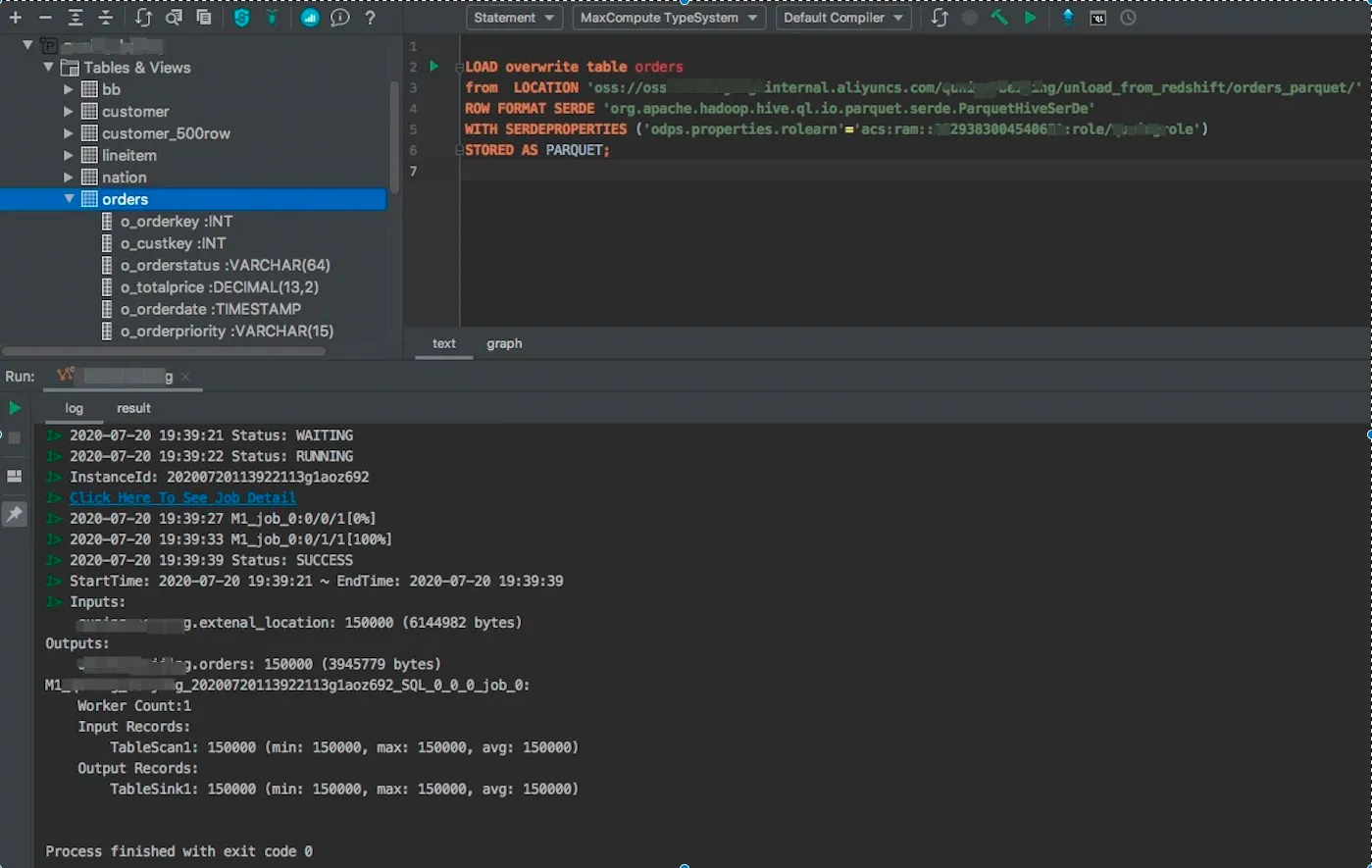
Task: Switch to the log tab
Action: [x=75, y=408]
